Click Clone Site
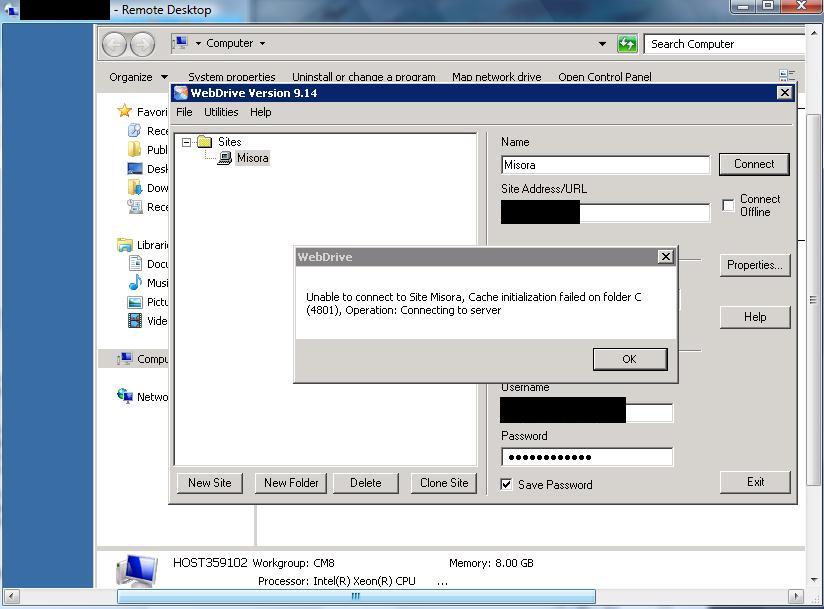Viewport: 824px width, 609px height. tap(444, 483)
